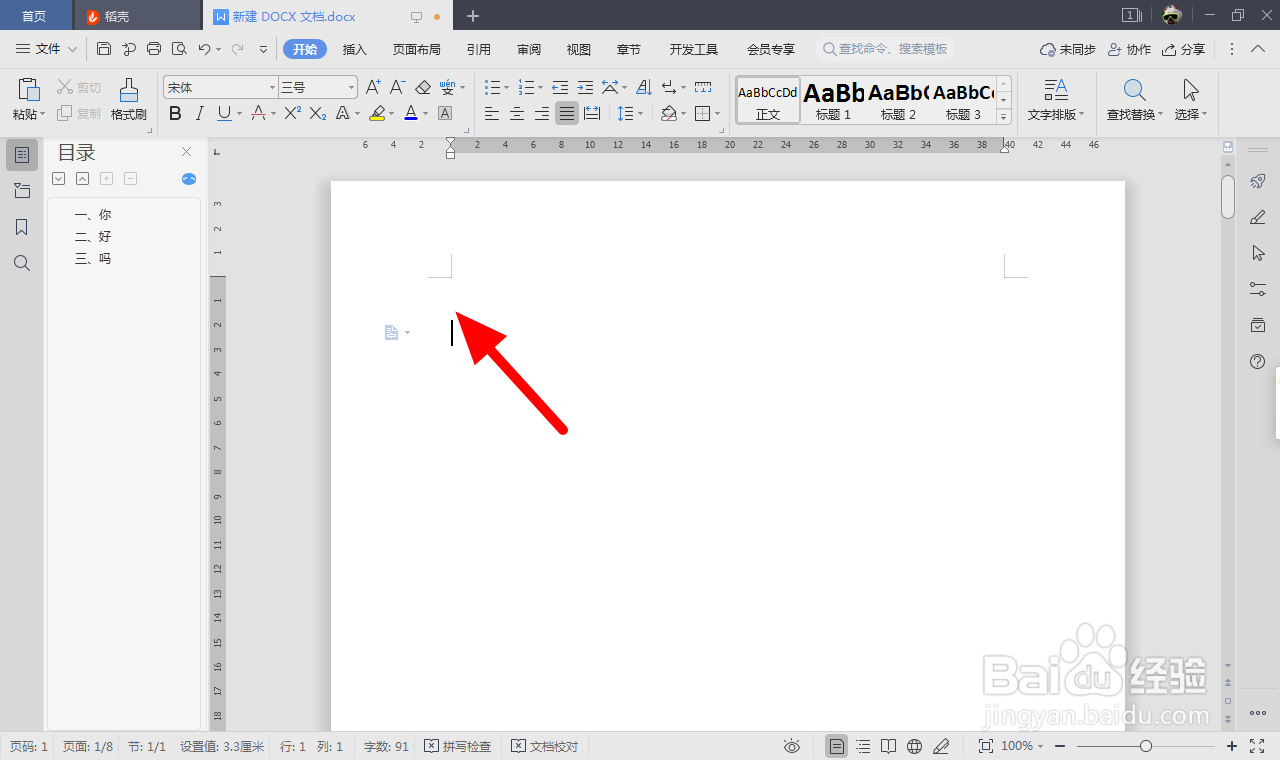Click the Collaborate (协作) button
Image resolution: width=1280 pixels, height=760 pixels.
(1130, 49)
